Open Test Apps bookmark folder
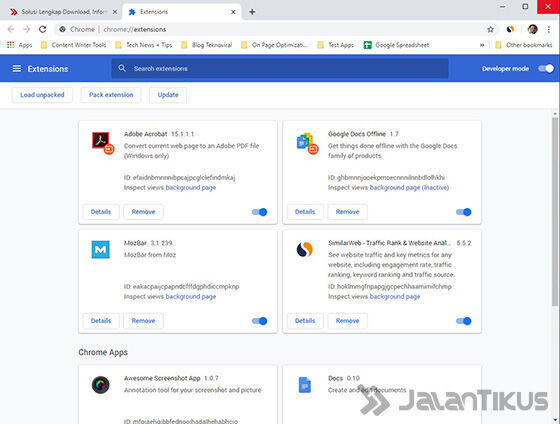 (x=336, y=45)
